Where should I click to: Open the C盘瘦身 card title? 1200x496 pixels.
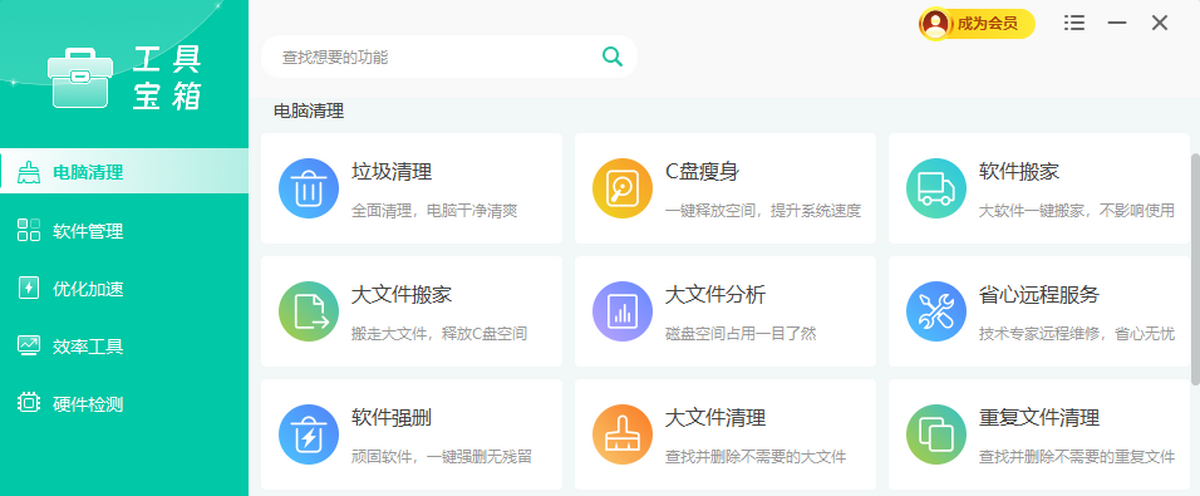pos(702,172)
